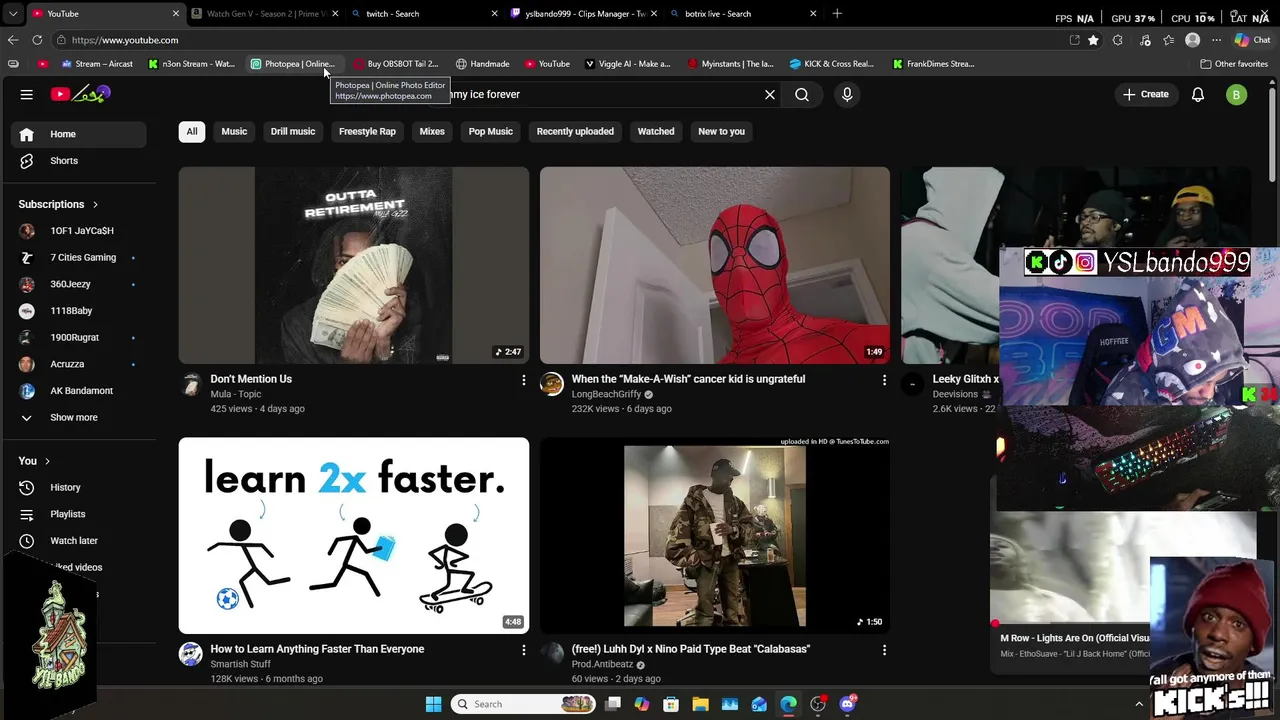Open 7 Cities Gaming subscription
The image size is (1280, 720).
[x=78, y=258]
